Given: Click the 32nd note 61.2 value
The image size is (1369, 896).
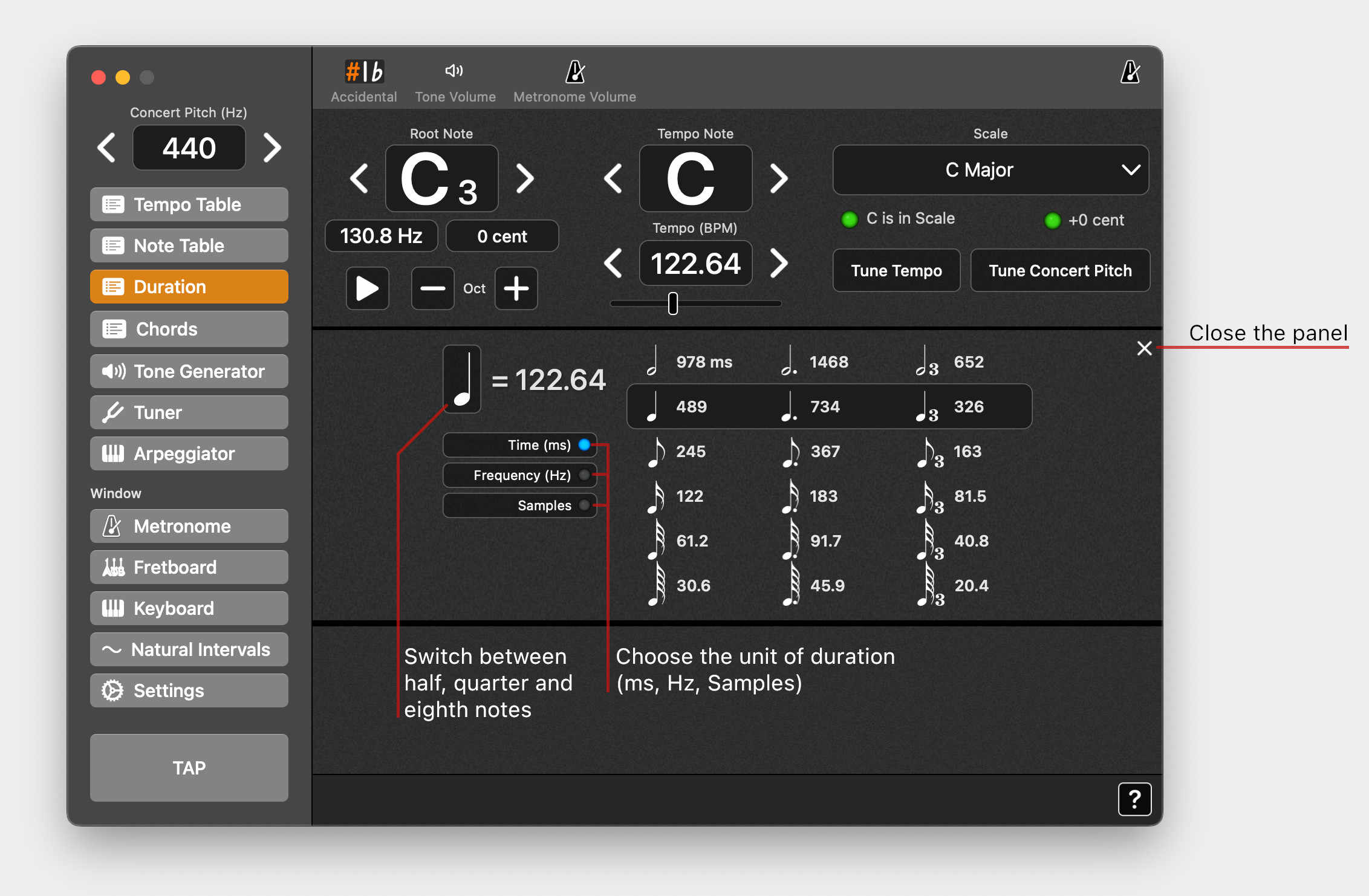Looking at the screenshot, I should (x=692, y=541).
